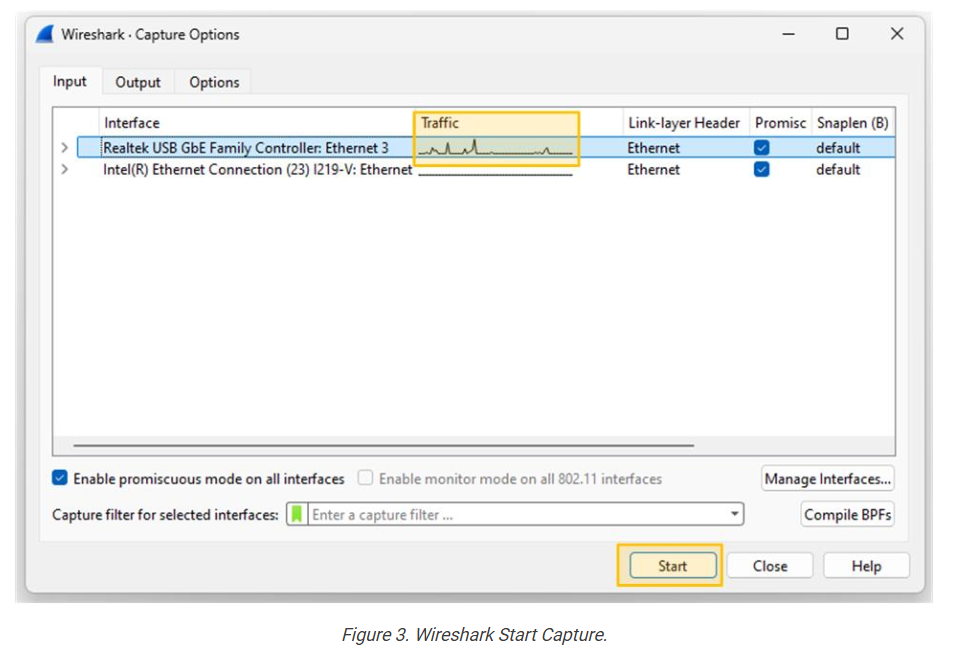Click the Realtek traffic sparkline graph
This screenshot has height=667, width=980.
[496, 149]
